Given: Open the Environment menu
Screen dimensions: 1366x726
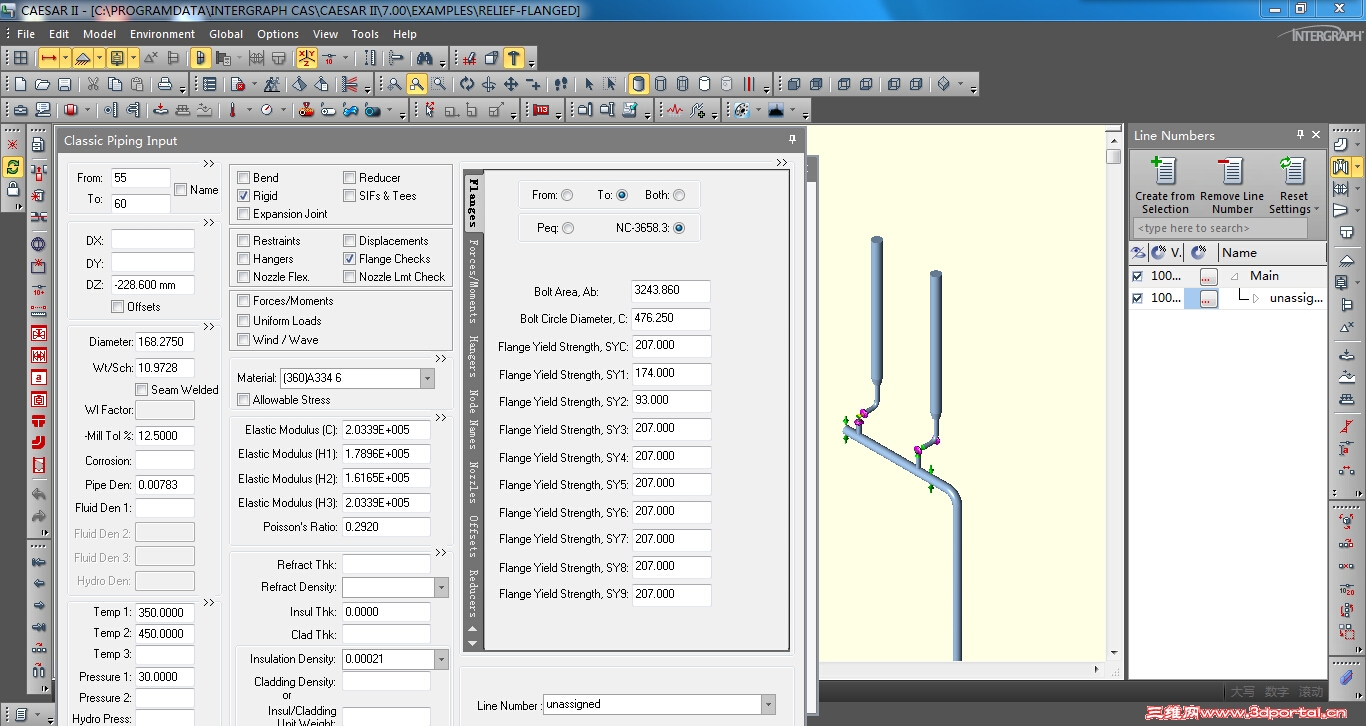Looking at the screenshot, I should click(x=162, y=34).
